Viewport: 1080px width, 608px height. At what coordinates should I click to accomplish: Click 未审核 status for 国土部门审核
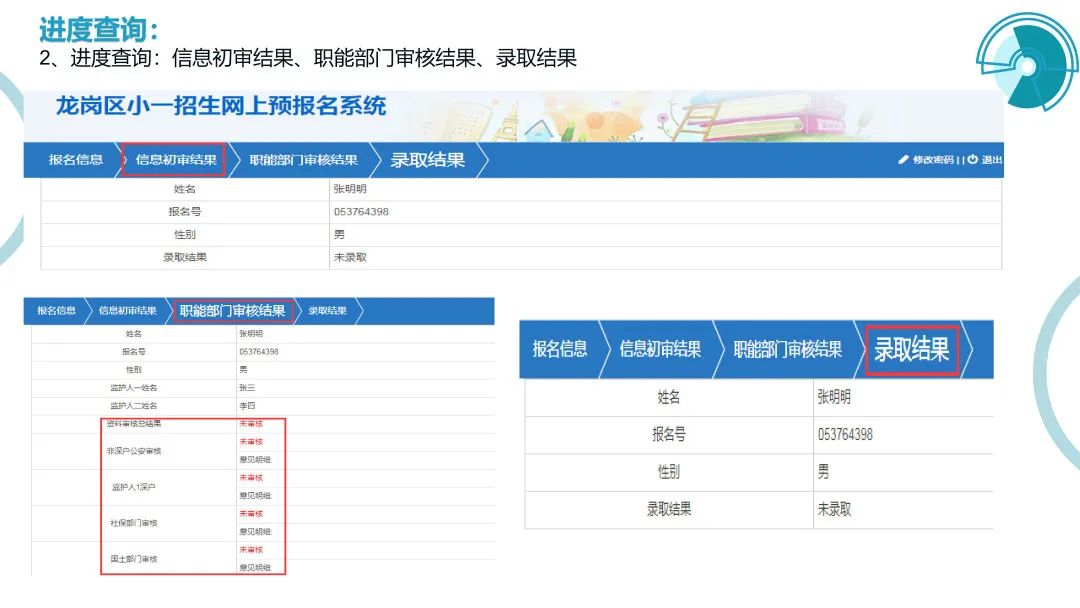point(251,549)
